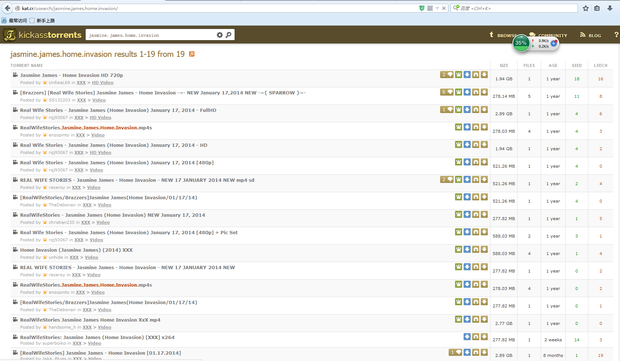Click the magnifier icon to run the search
620x361 pixels.
(229, 35)
